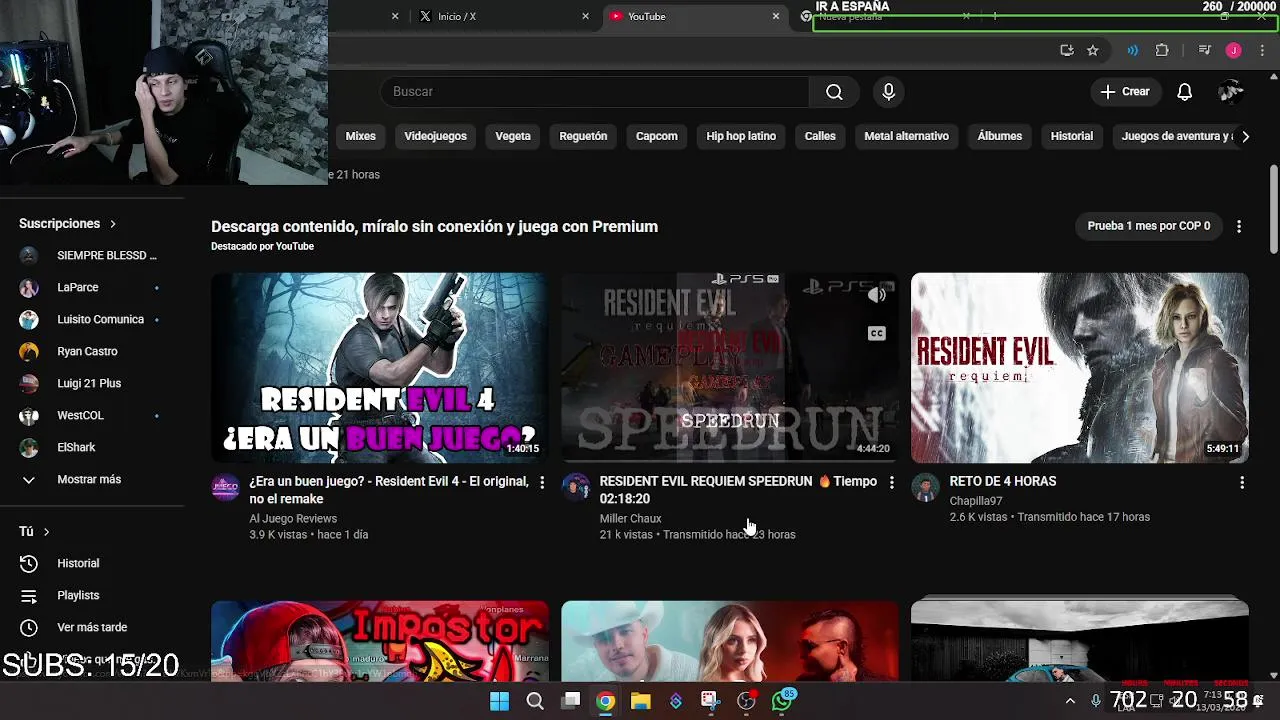Toggle mute on Speedrun video preview
Screen dimensions: 1280x720
click(877, 295)
